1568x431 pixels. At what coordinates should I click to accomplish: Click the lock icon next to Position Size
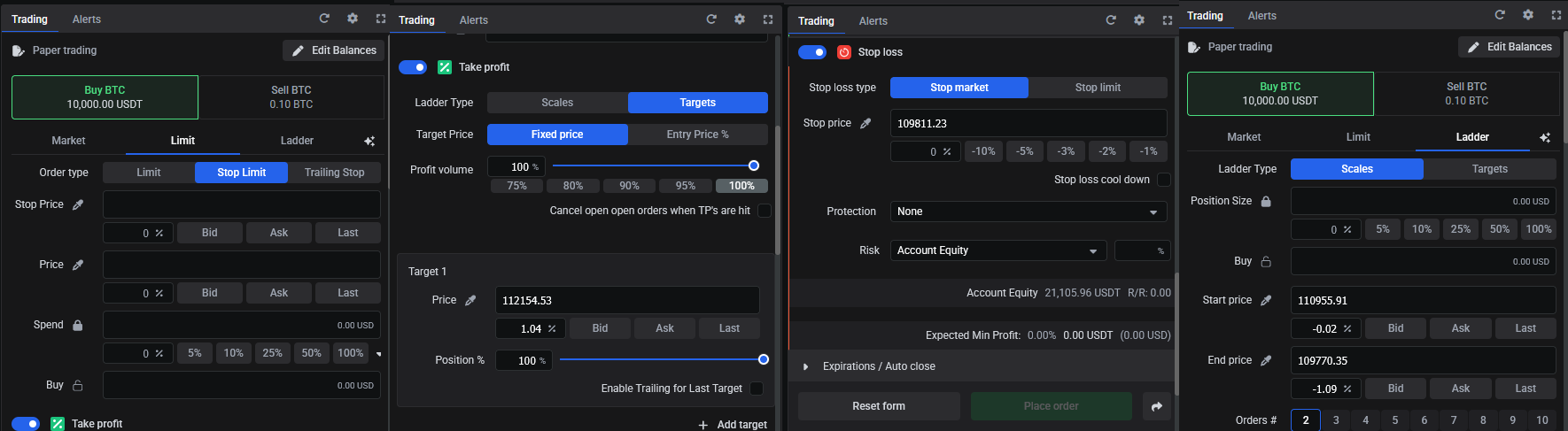coord(1266,201)
